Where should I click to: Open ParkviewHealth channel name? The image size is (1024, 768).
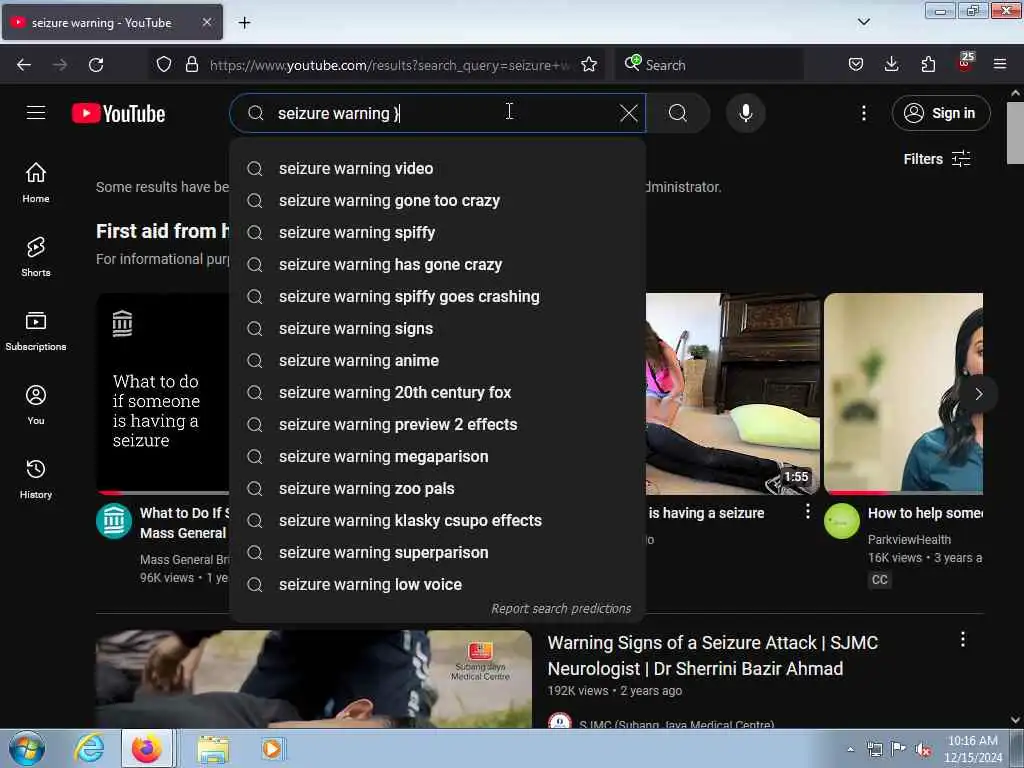pyautogui.click(x=909, y=539)
